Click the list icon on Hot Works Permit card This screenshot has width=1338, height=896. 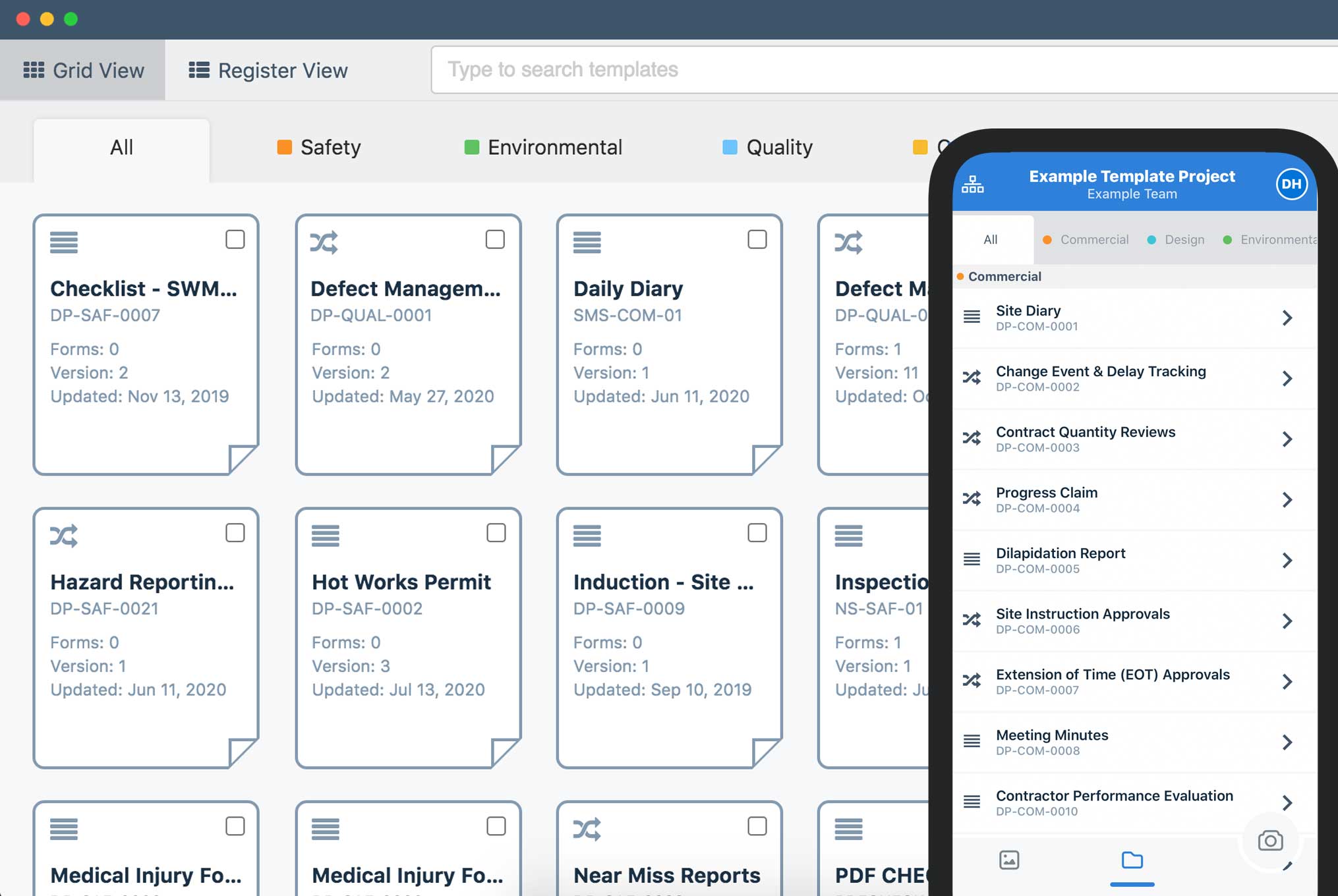pyautogui.click(x=326, y=536)
